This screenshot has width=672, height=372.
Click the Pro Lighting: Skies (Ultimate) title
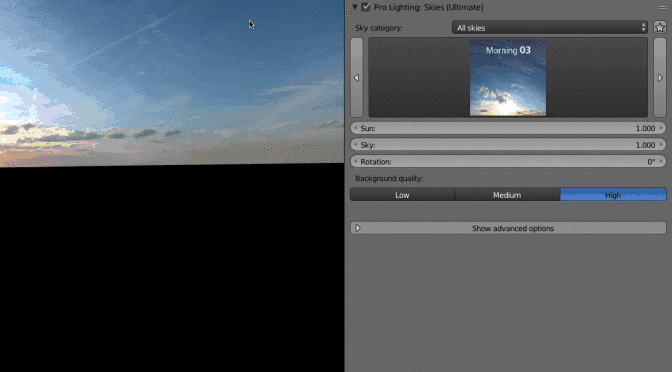(x=429, y=7)
